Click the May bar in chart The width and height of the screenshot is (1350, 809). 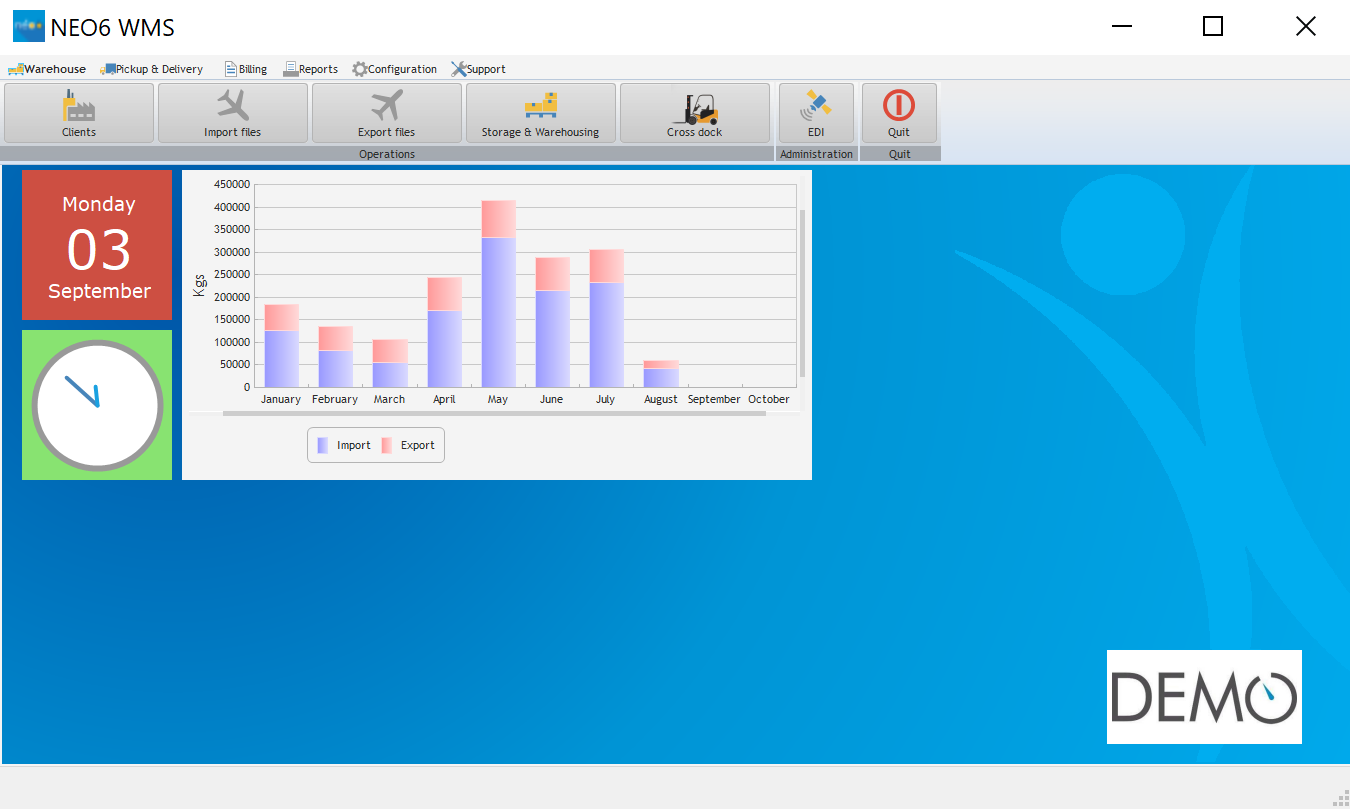(x=498, y=293)
